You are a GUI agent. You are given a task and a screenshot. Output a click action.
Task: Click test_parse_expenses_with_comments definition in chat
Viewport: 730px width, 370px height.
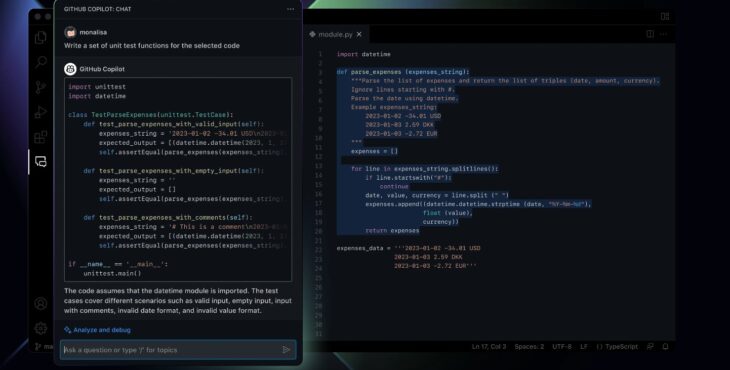click(x=168, y=217)
